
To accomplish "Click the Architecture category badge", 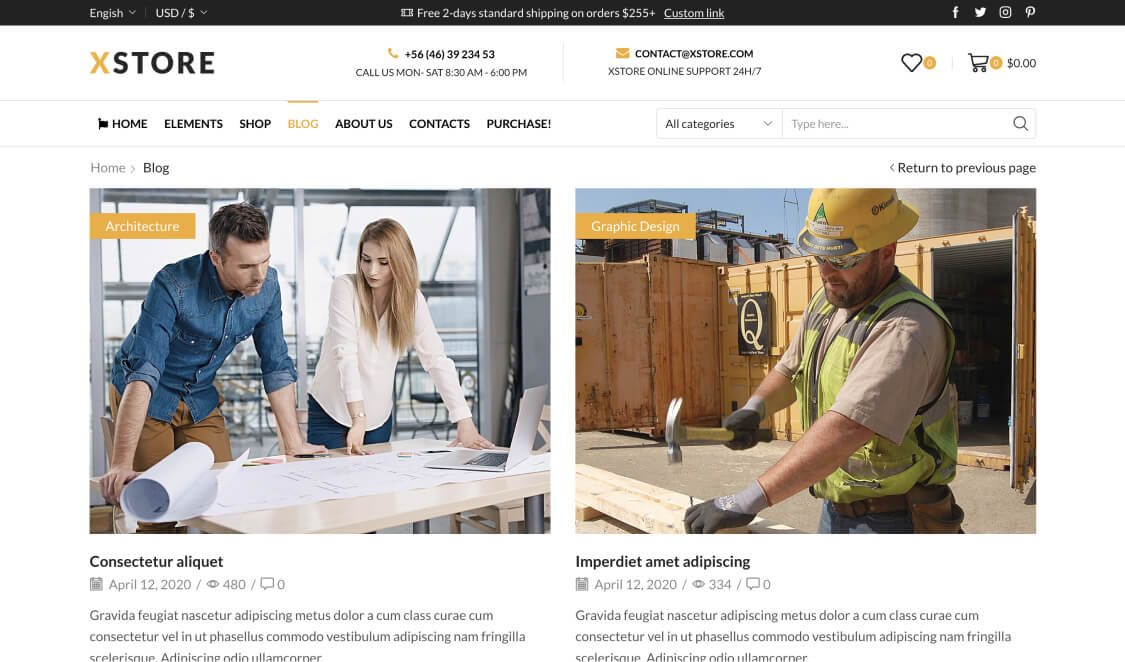I will pos(142,226).
